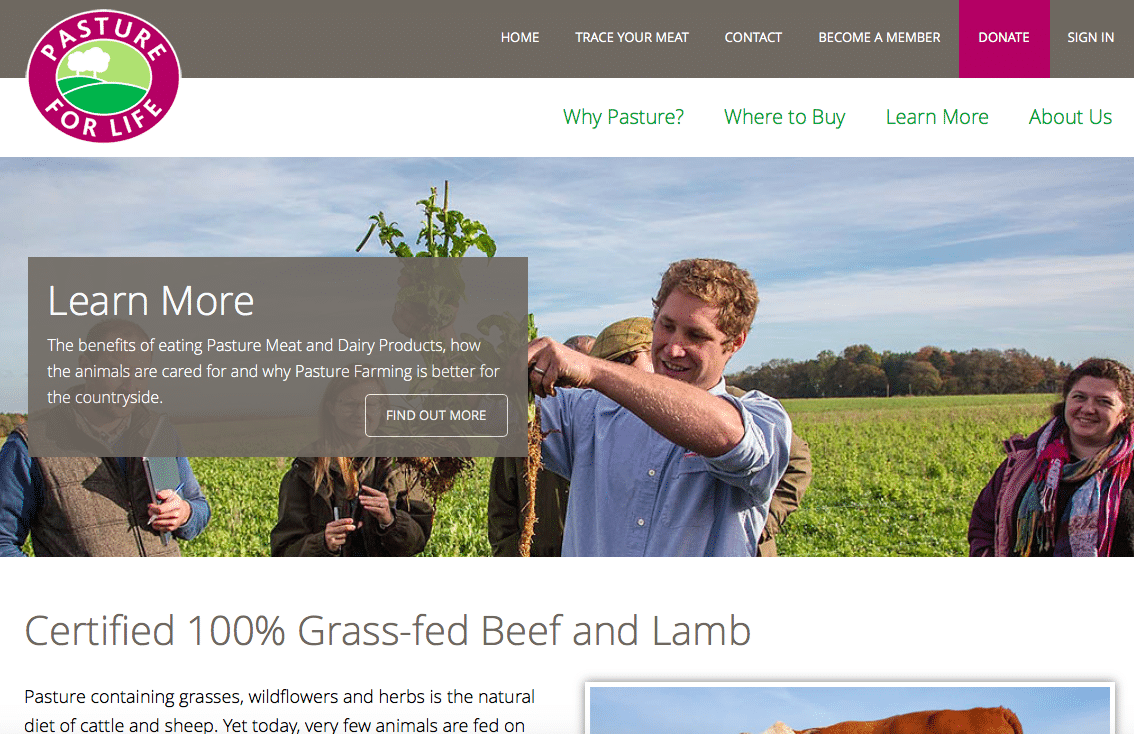Go to Trace Your Meat page
Viewport: 1134px width, 734px height.
click(632, 38)
